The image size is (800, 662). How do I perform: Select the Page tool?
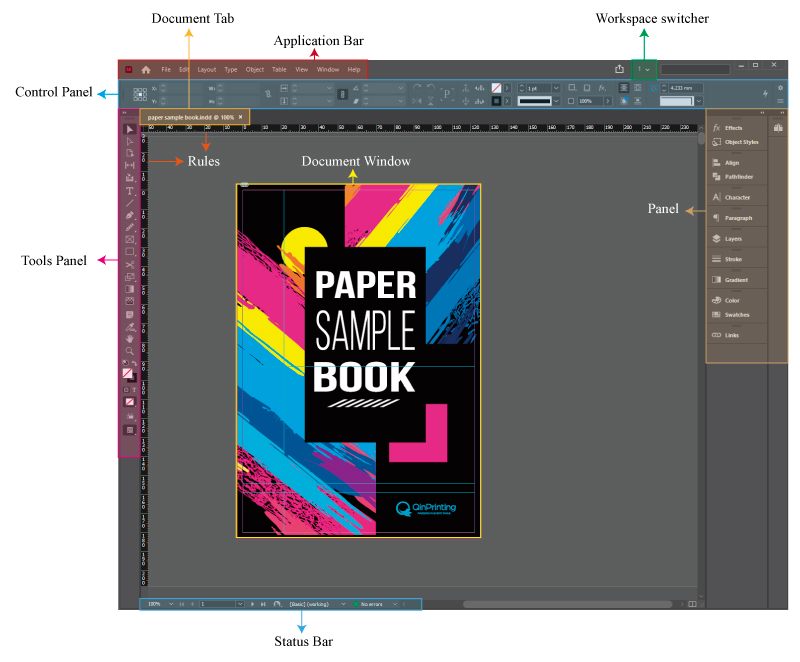(130, 153)
